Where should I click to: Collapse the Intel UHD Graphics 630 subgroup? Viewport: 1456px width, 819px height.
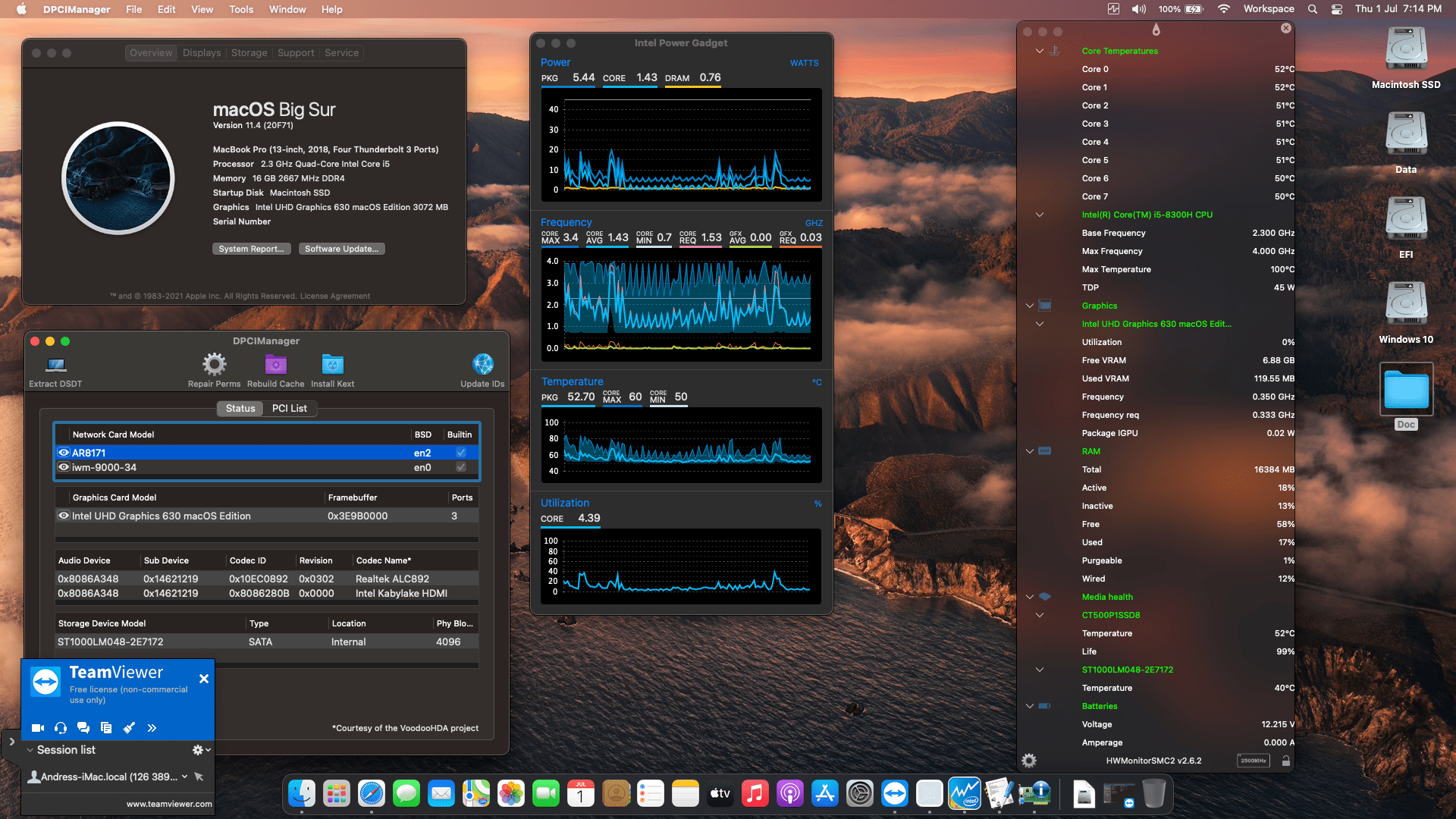click(1040, 324)
